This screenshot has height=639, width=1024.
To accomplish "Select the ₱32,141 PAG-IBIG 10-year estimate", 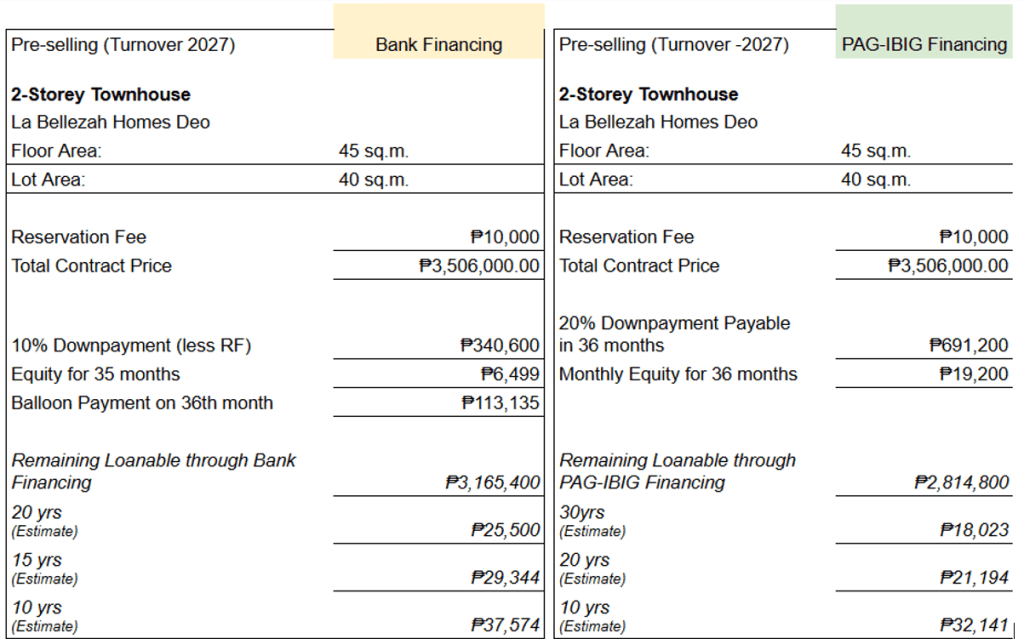I will pos(974,625).
